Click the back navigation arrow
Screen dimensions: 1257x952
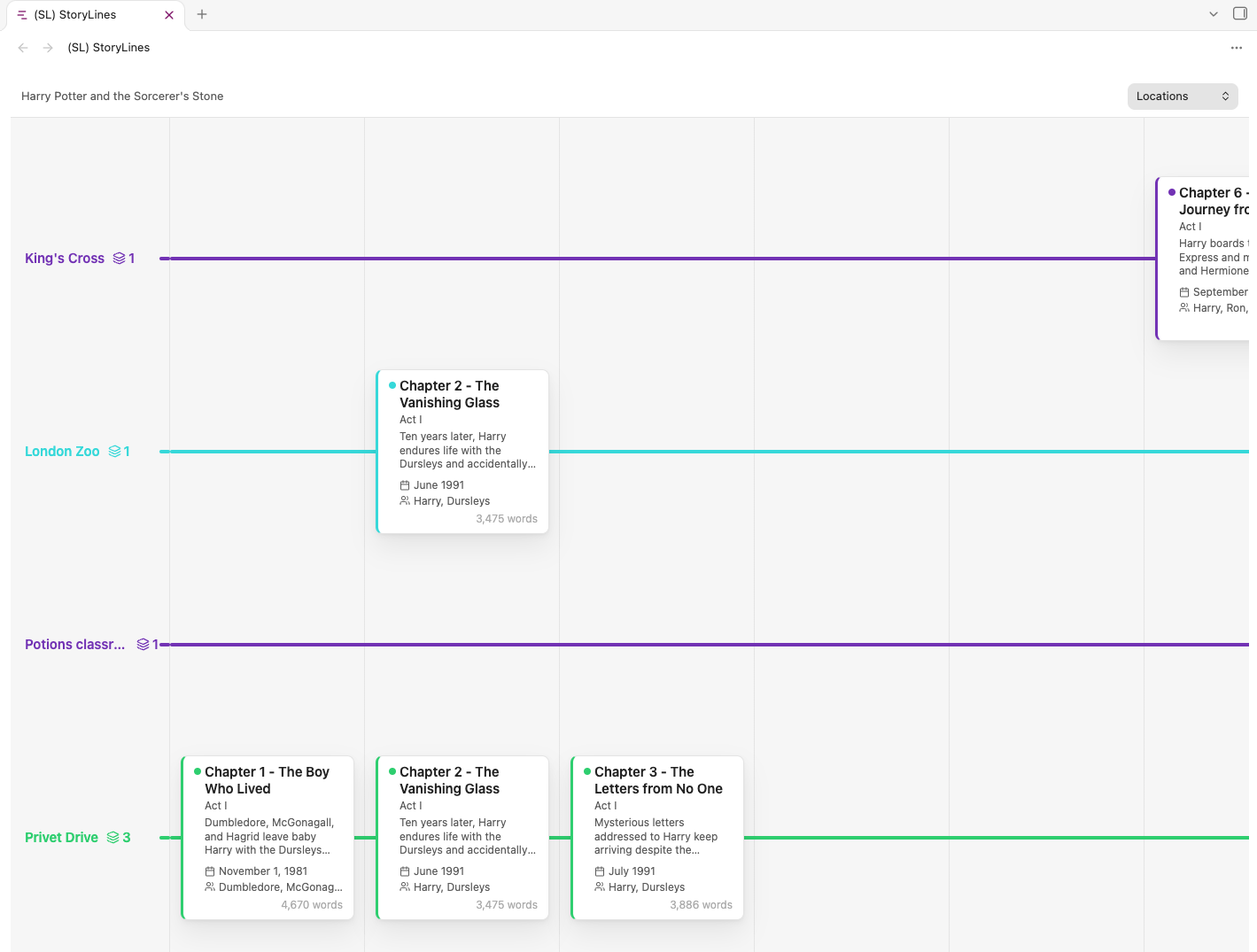click(23, 48)
